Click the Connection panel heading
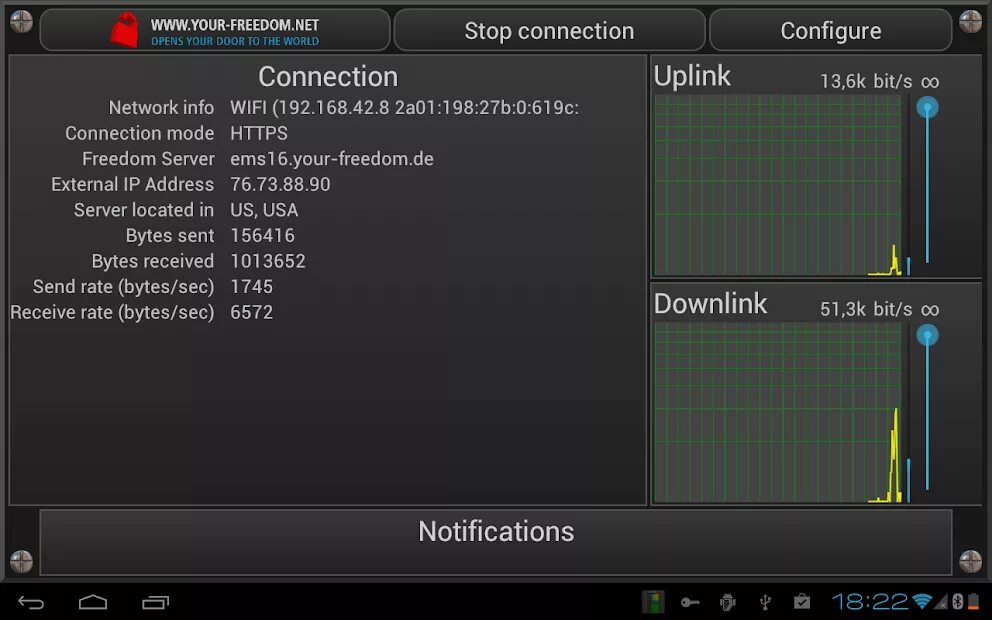The image size is (992, 620). (x=328, y=77)
